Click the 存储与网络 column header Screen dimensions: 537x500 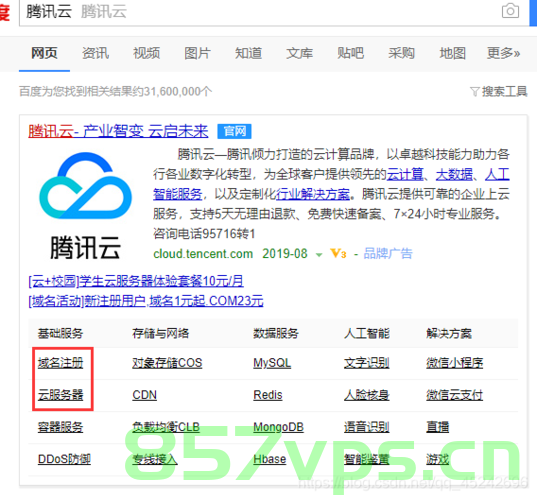click(x=161, y=333)
